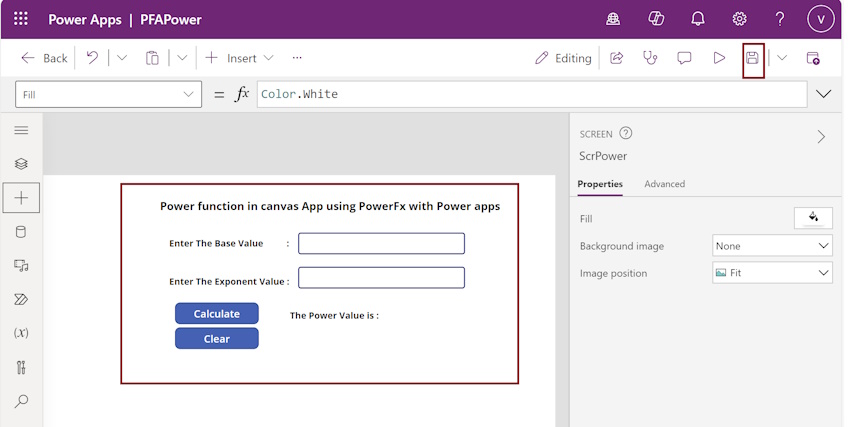Viewport: 850px width, 427px height.
Task: Open the Image position Fit dropdown
Action: click(x=772, y=273)
